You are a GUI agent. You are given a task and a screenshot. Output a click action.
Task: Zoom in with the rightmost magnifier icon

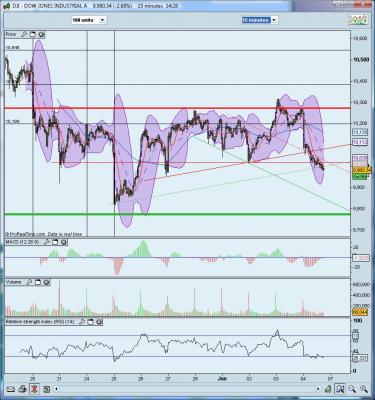[x=364, y=389]
